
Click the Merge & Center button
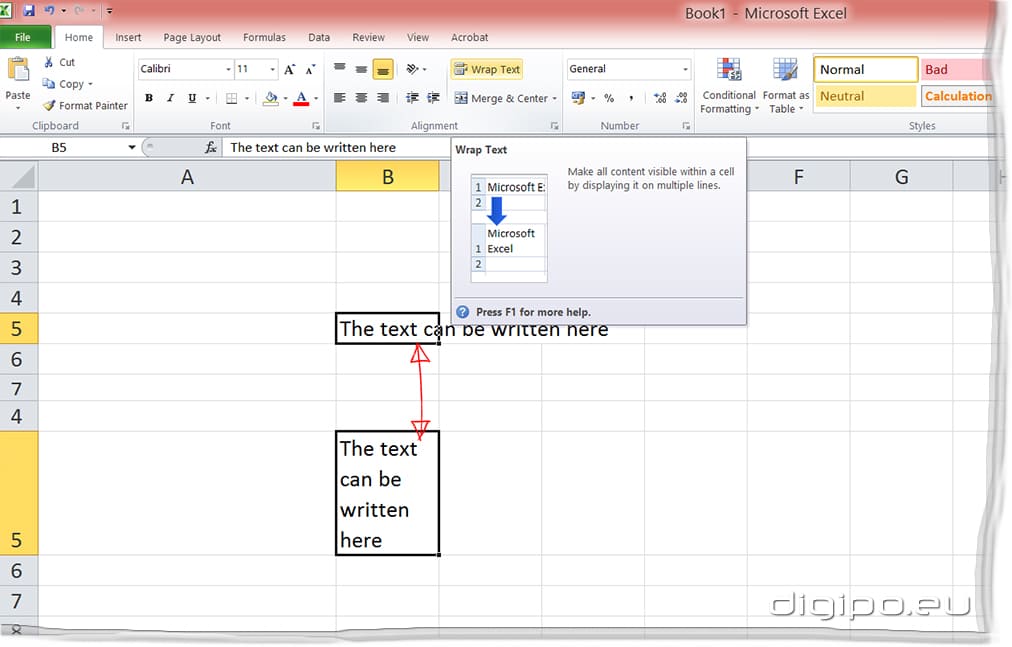pos(501,98)
